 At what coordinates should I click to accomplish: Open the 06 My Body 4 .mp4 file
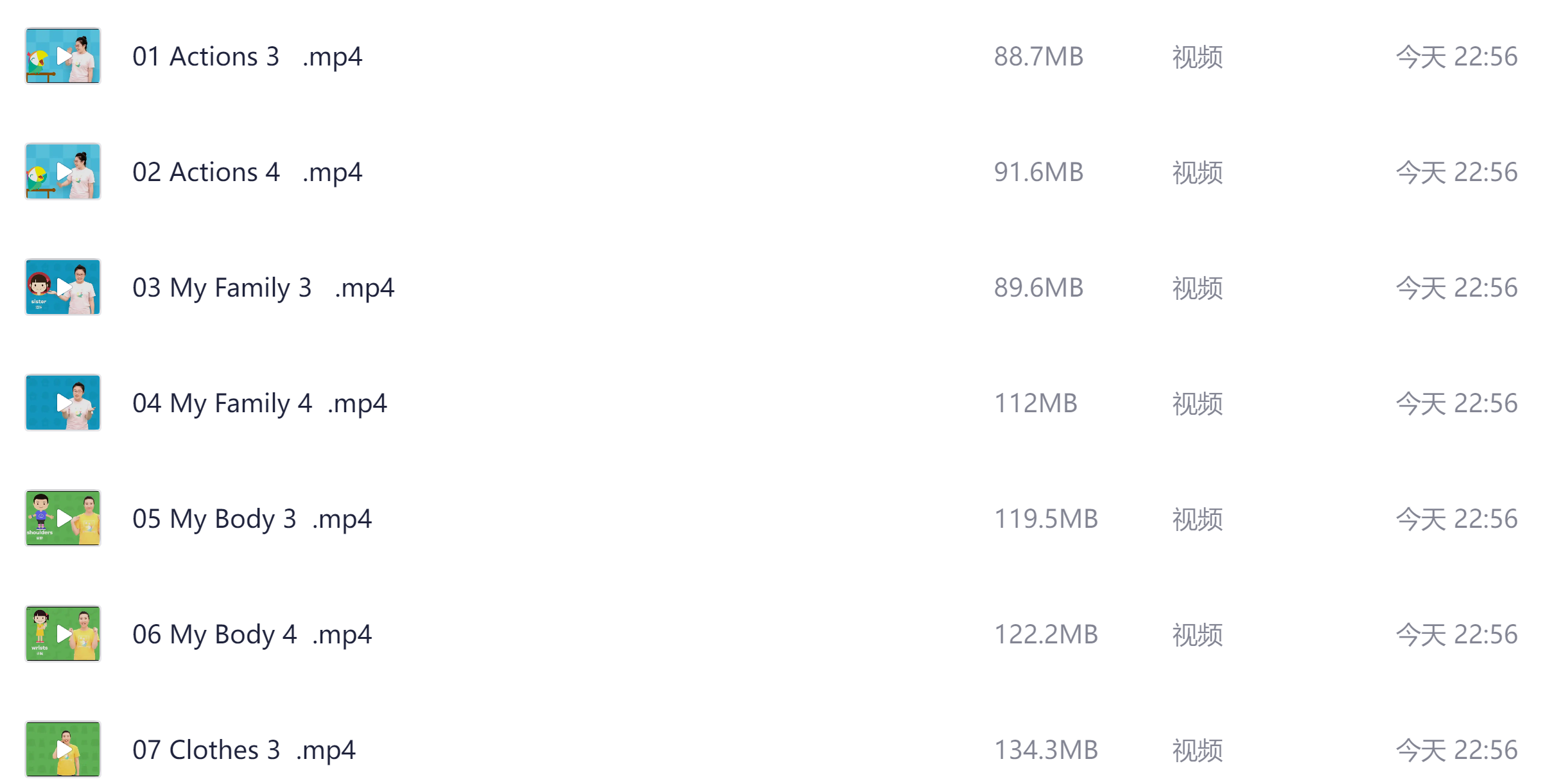tap(252, 634)
